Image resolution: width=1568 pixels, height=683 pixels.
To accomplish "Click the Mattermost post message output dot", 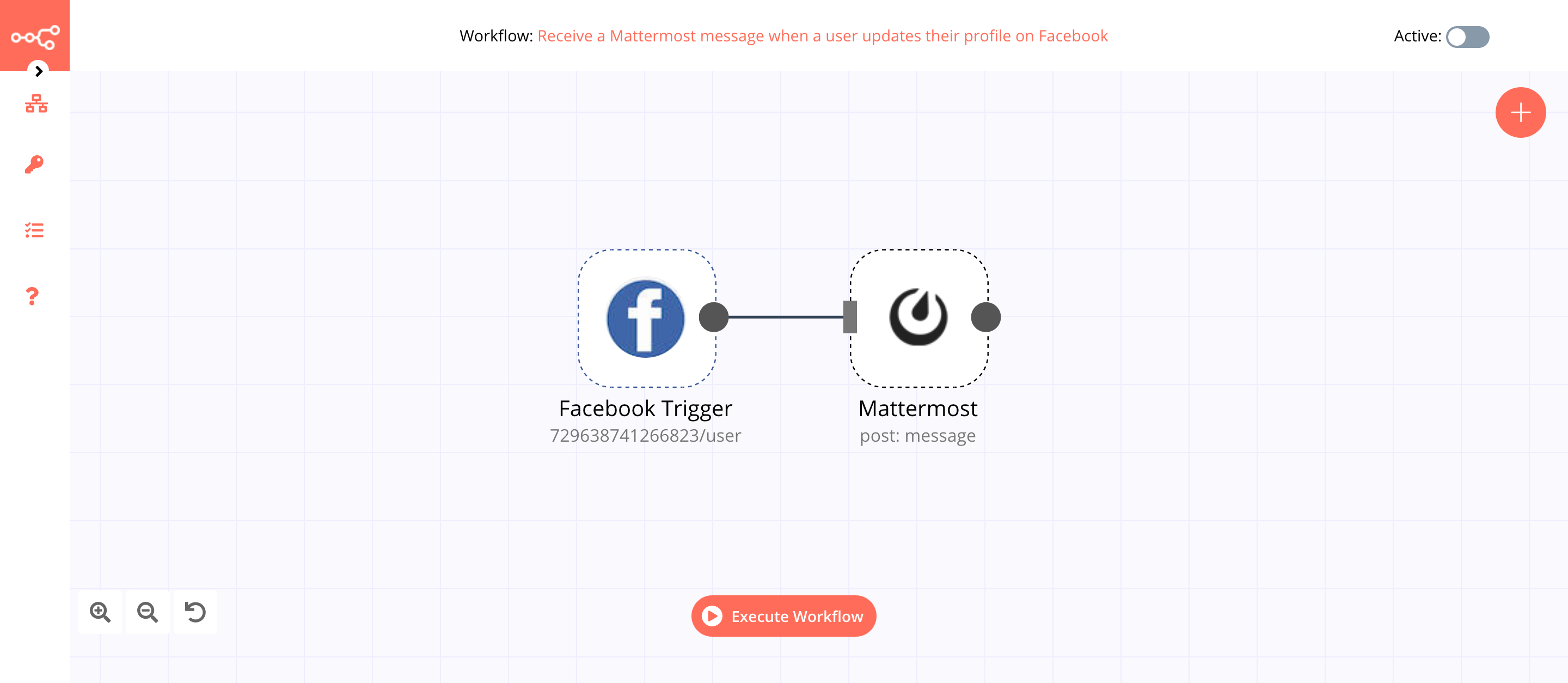I will click(985, 317).
